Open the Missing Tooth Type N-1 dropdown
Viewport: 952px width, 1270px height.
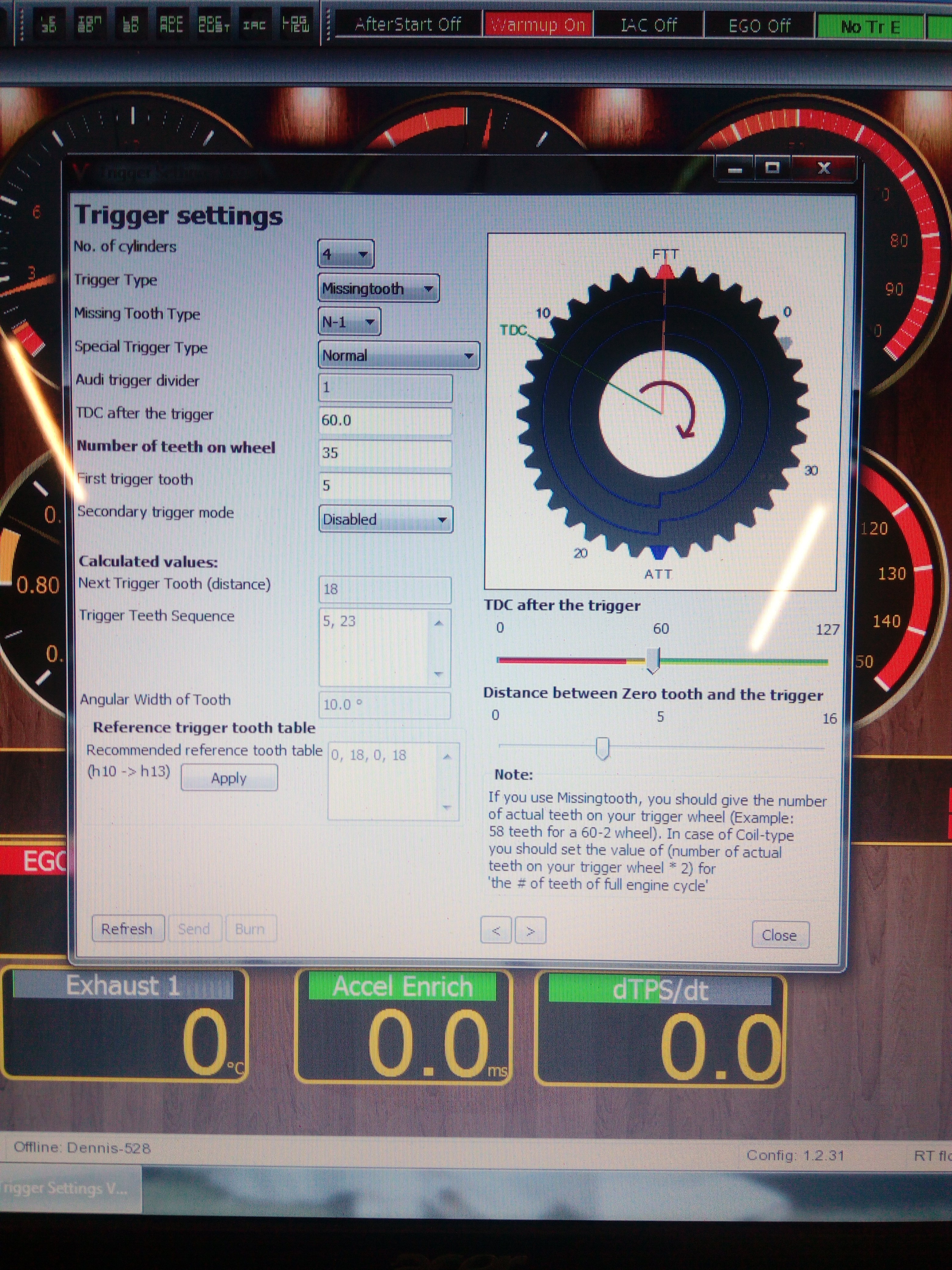[349, 321]
